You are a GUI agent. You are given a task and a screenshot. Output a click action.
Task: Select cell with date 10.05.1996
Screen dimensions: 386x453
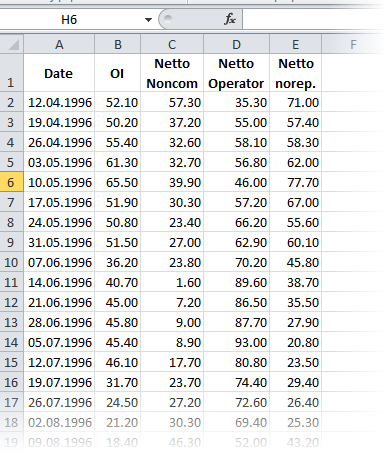point(59,182)
